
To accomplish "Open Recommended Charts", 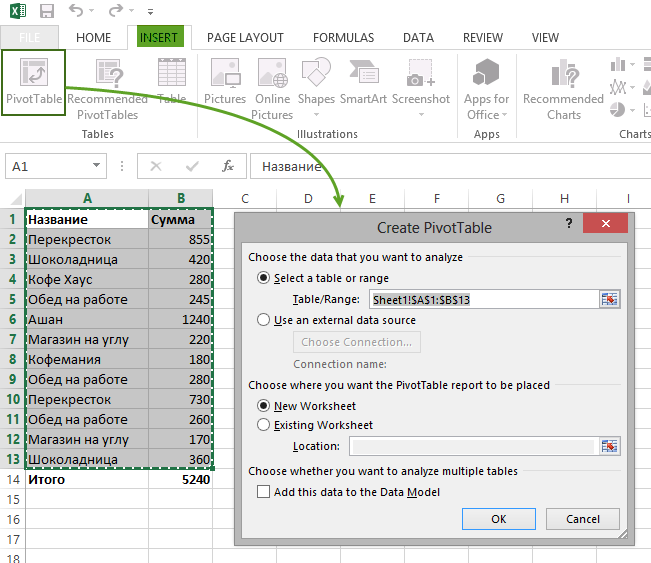I will pyautogui.click(x=563, y=88).
